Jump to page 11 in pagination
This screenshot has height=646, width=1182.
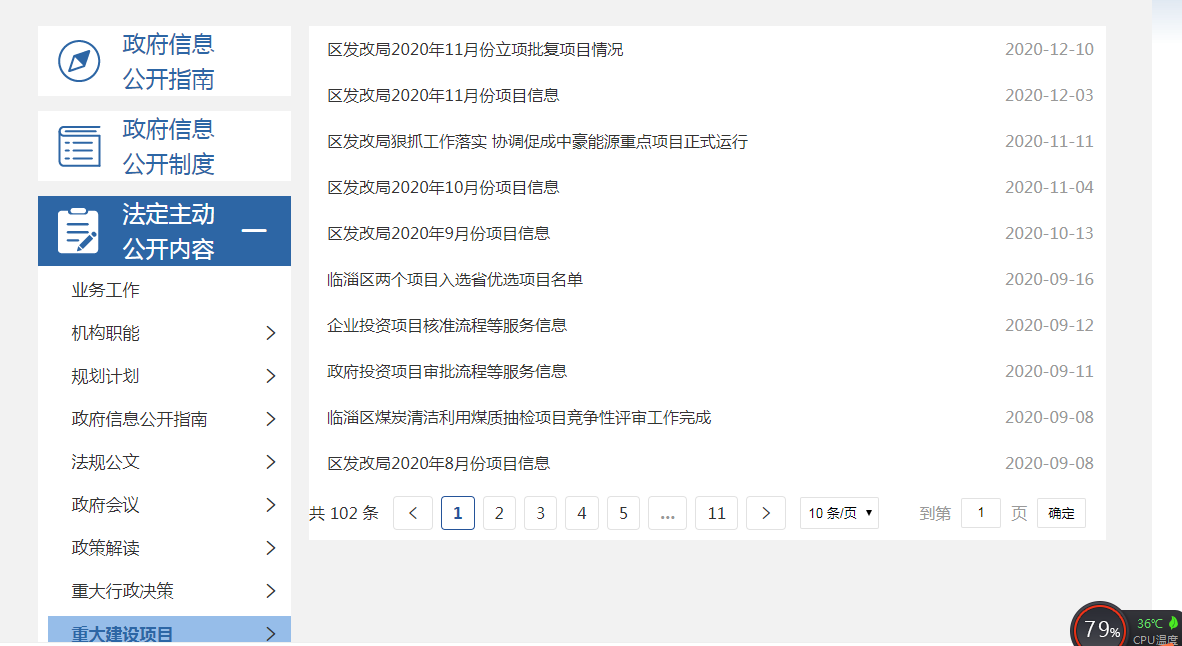716,513
